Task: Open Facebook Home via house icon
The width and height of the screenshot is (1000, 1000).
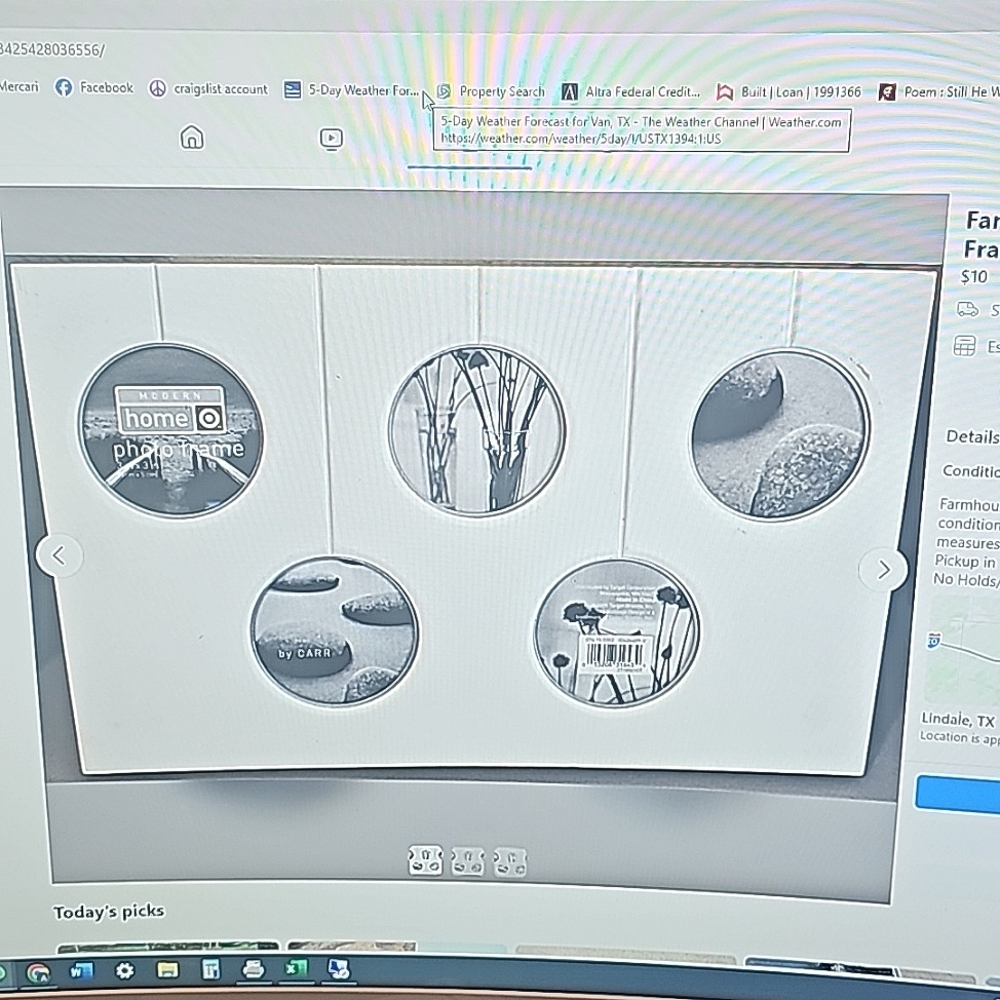Action: click(x=191, y=138)
